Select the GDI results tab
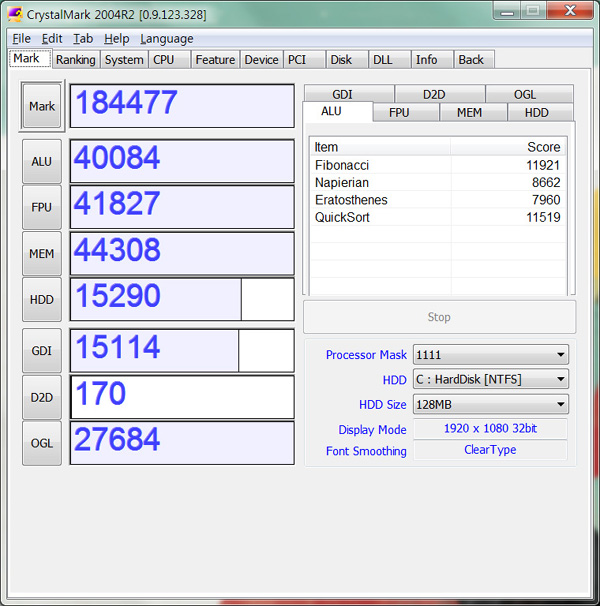600x606 pixels. [349, 94]
